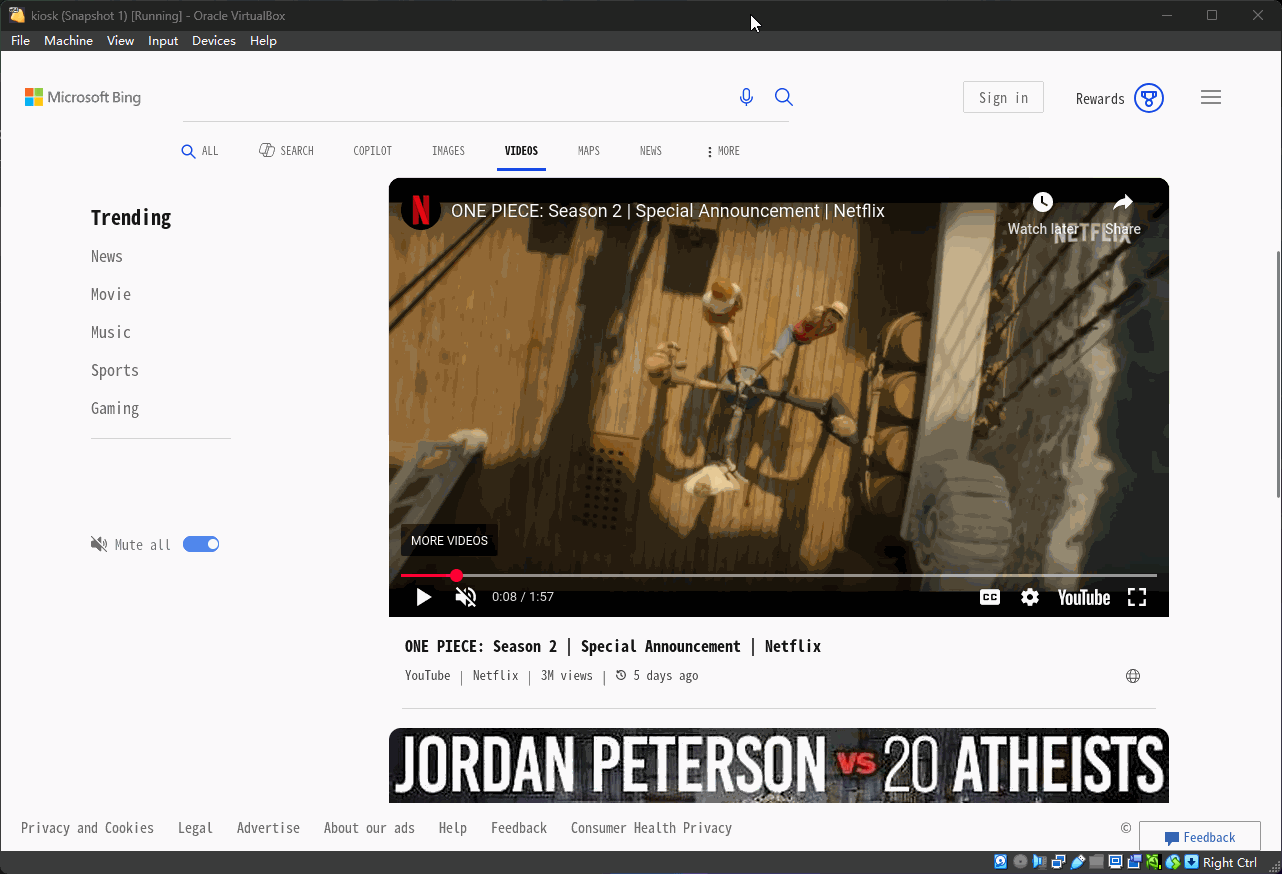Click MORE VIDEOS overlay button
This screenshot has height=874, width=1282.
click(x=449, y=540)
